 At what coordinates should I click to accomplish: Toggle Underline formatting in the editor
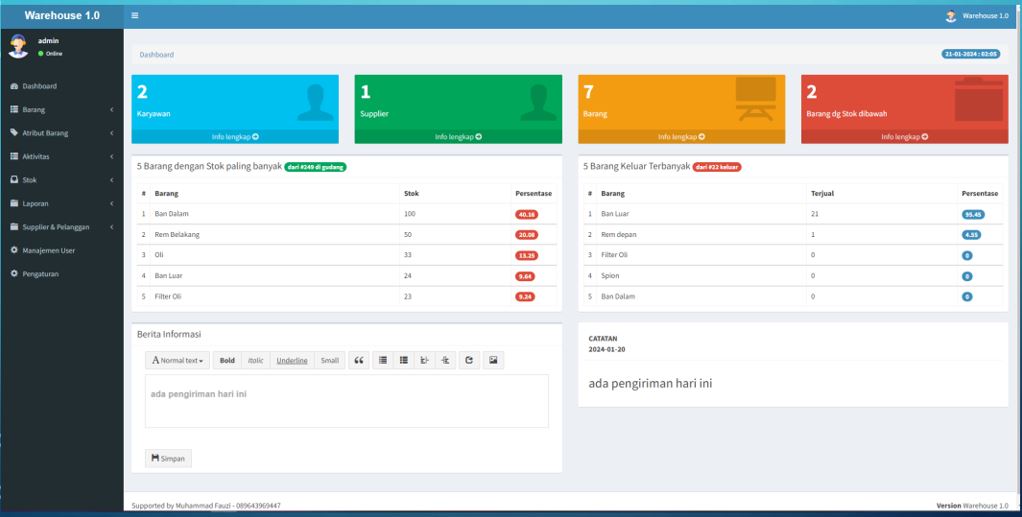pyautogui.click(x=292, y=360)
